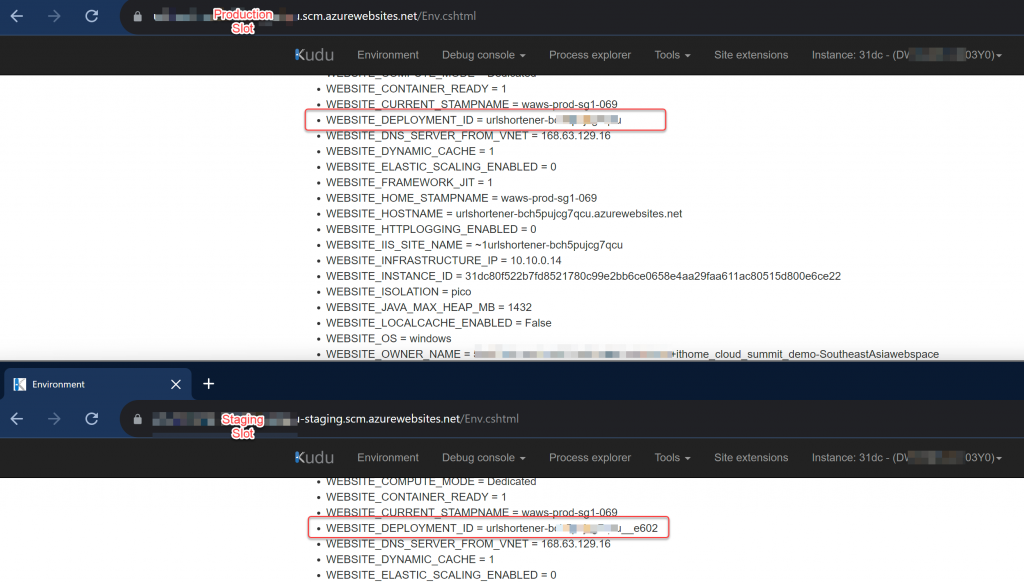Expand Debug console dropdown in Production Slot Kudu
Image resolution: width=1024 pixels, height=583 pixels.
483,55
